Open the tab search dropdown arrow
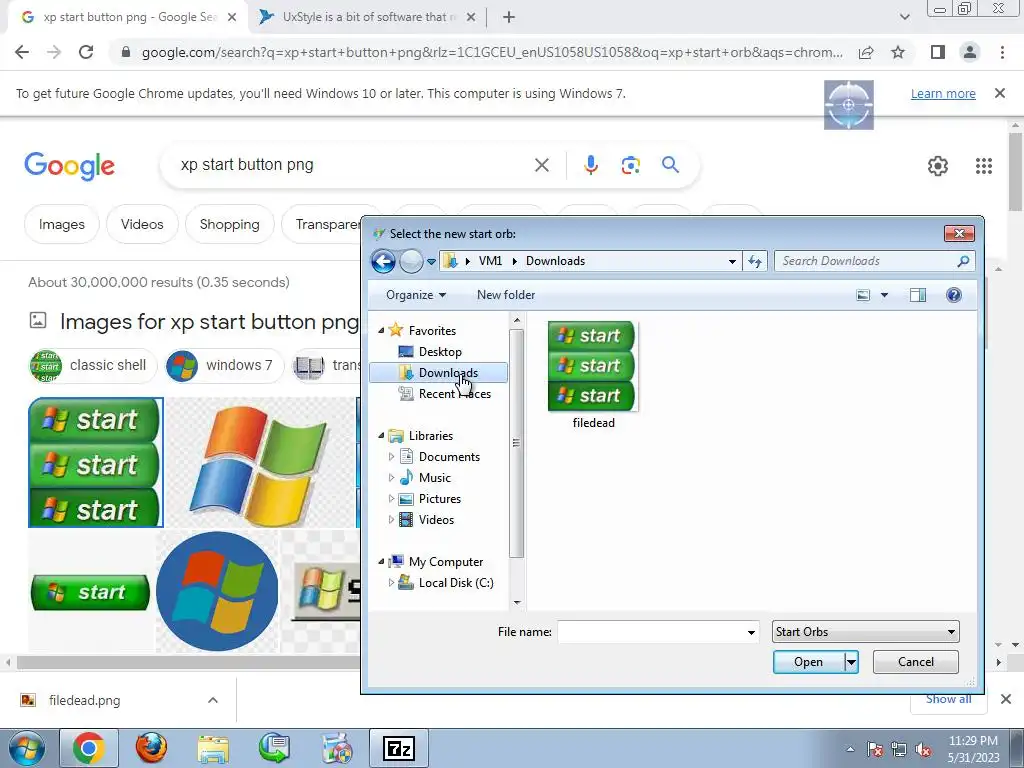 pyautogui.click(x=904, y=17)
